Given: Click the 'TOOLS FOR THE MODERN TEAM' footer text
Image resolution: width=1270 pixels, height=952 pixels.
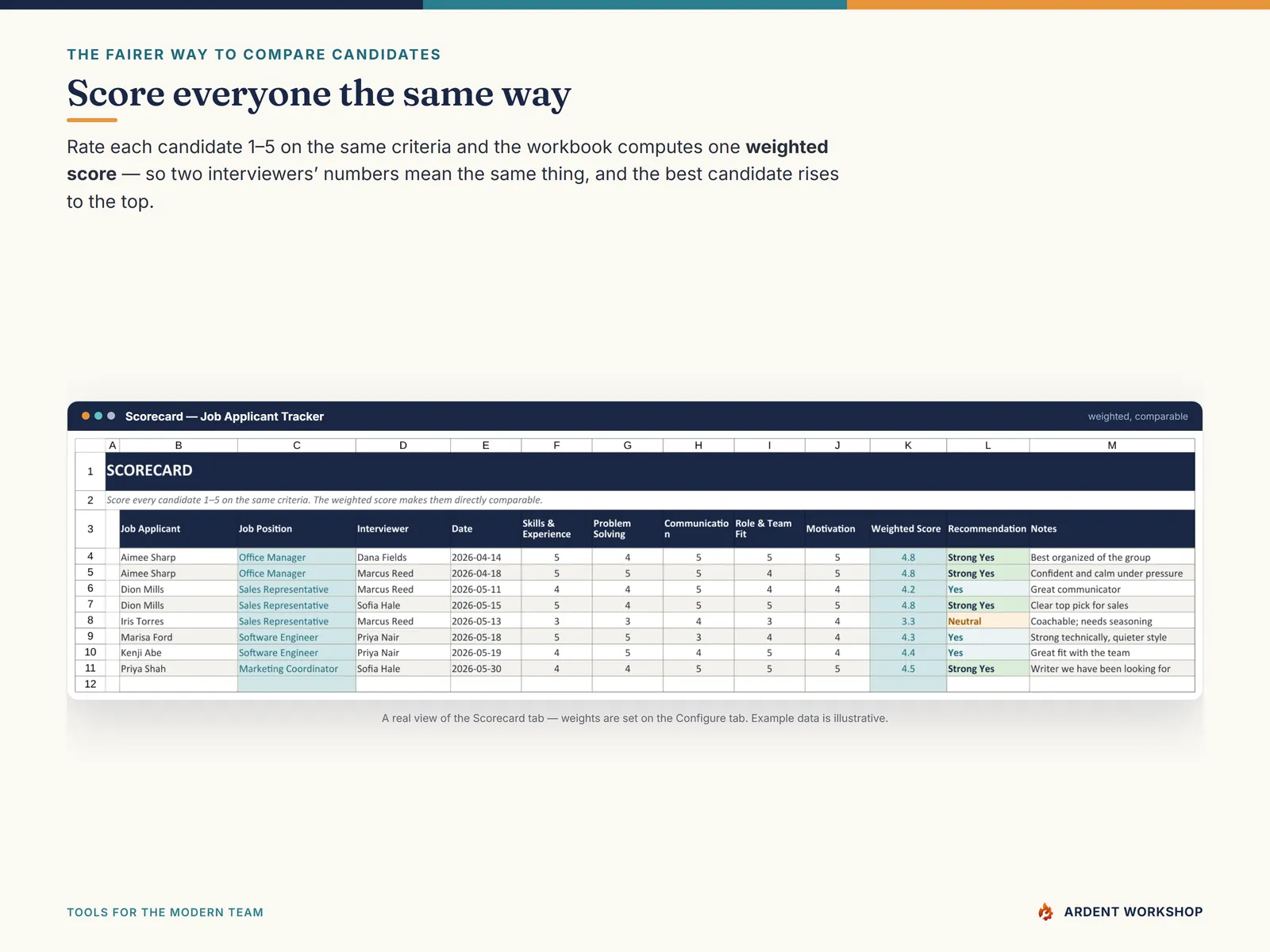Looking at the screenshot, I should pyautogui.click(x=165, y=912).
